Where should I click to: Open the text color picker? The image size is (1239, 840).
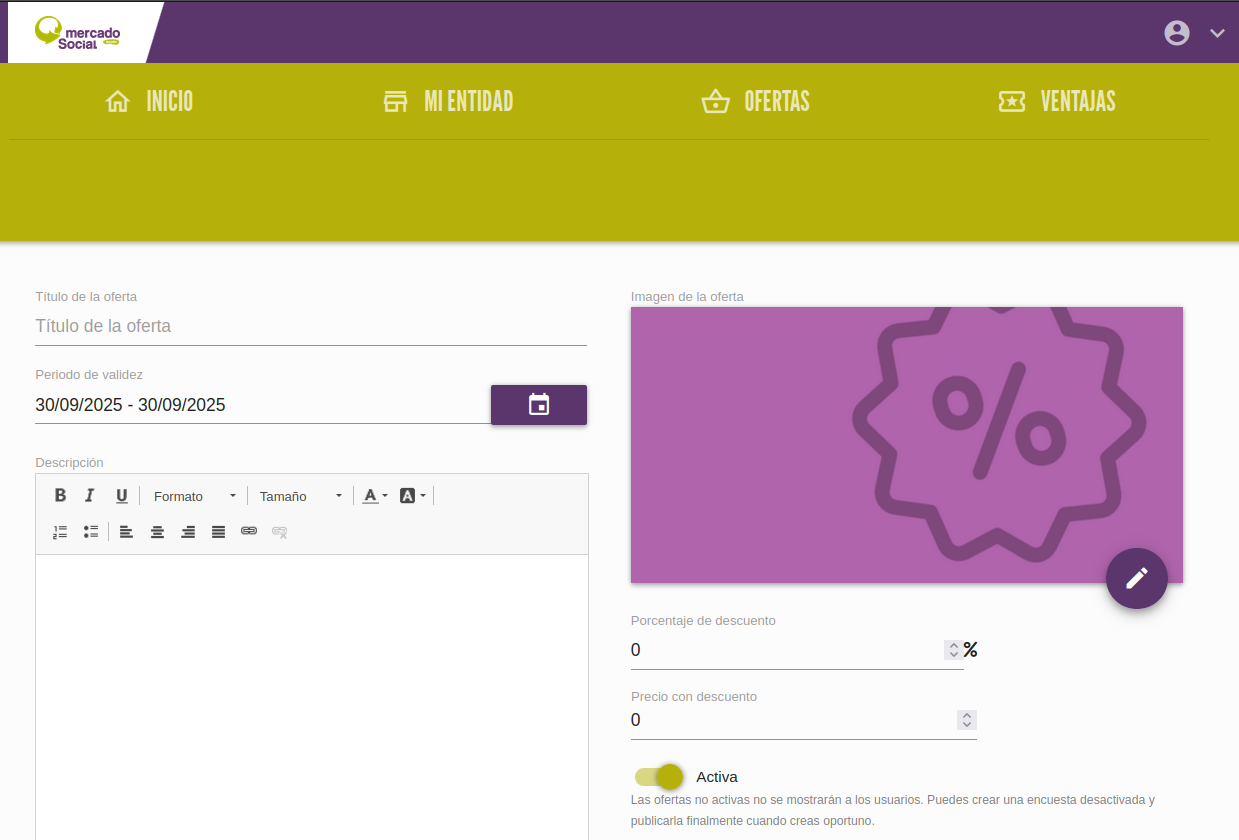click(x=375, y=496)
